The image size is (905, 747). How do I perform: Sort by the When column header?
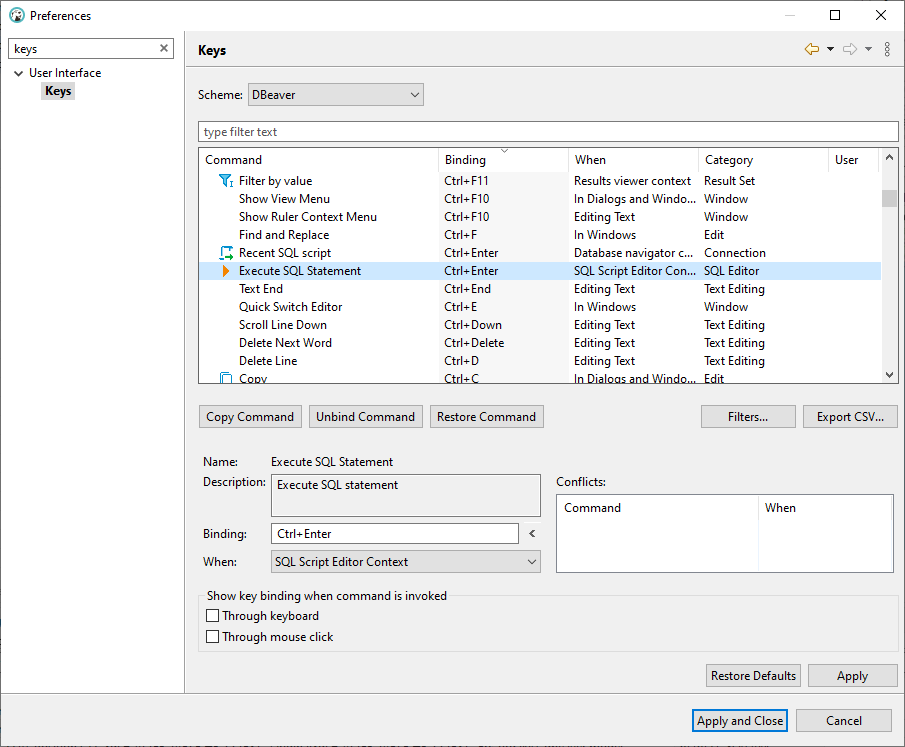tap(634, 160)
